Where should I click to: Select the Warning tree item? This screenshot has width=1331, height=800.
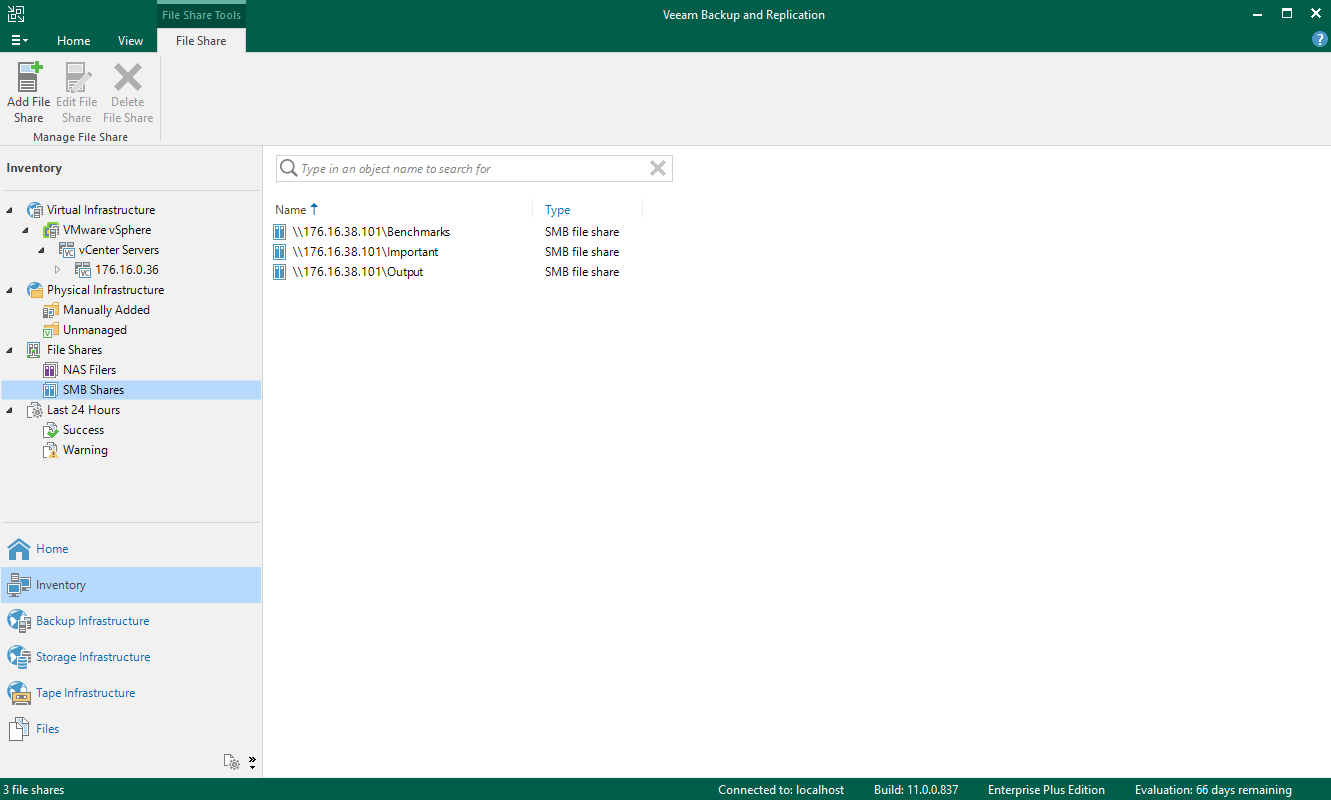pos(85,450)
